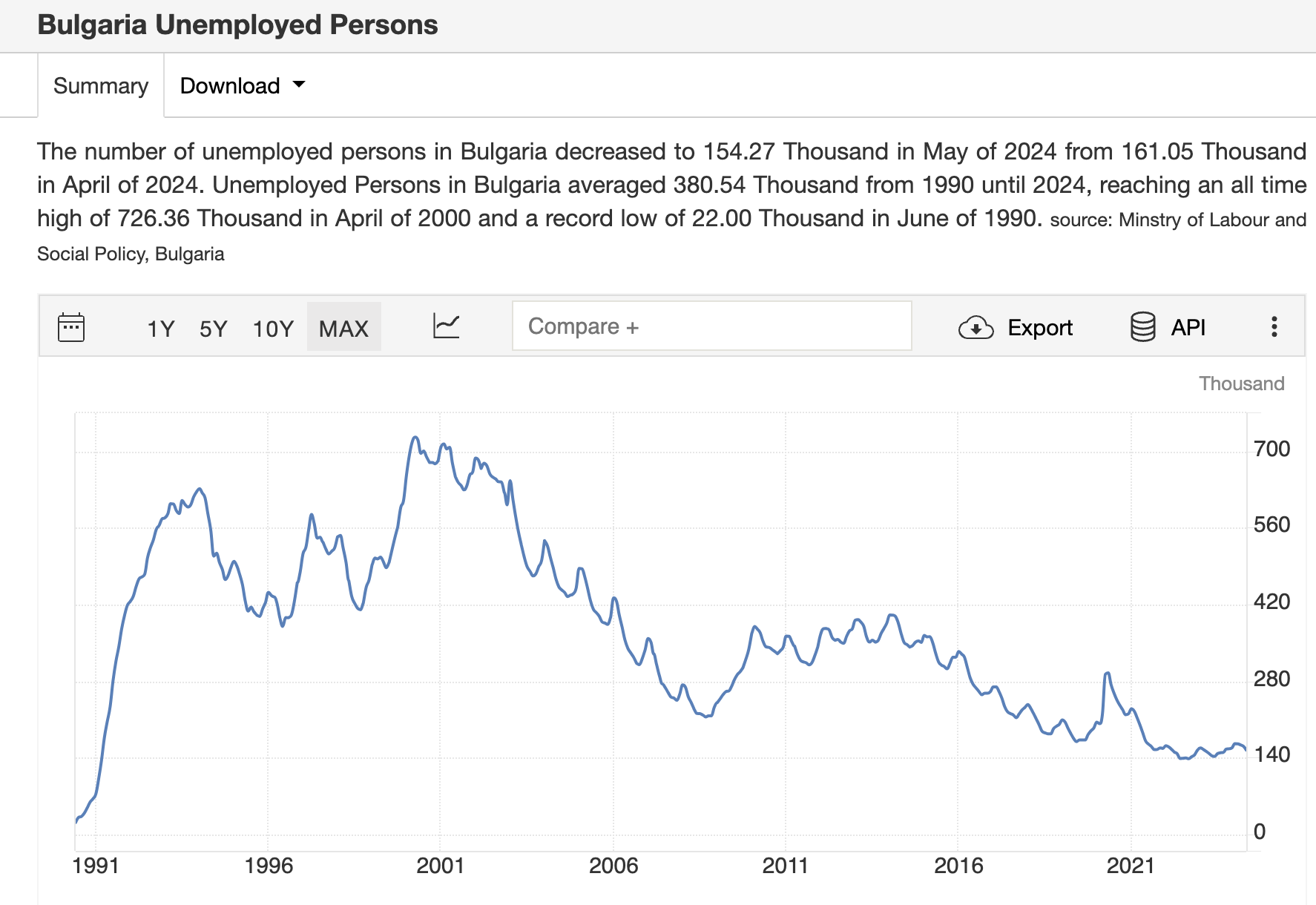
Task: Expand the Download dropdown arrow
Action: (299, 85)
